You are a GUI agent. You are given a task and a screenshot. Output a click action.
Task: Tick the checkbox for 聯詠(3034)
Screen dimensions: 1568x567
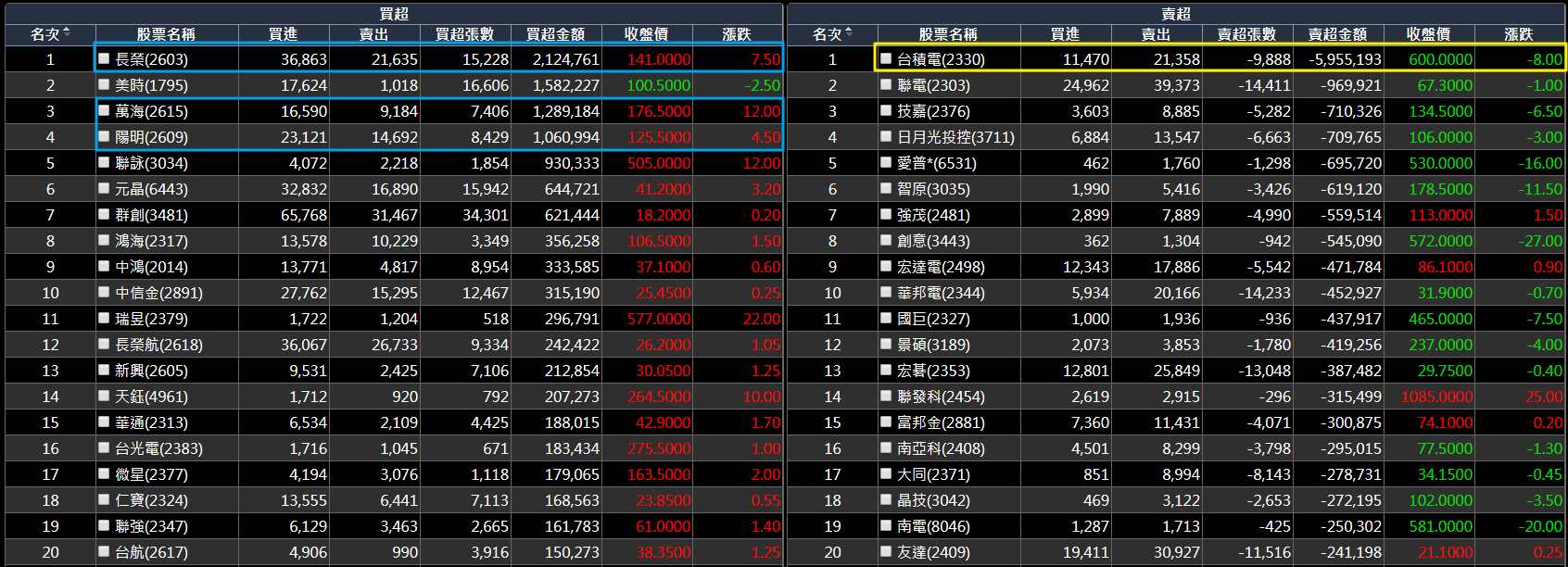tap(105, 162)
